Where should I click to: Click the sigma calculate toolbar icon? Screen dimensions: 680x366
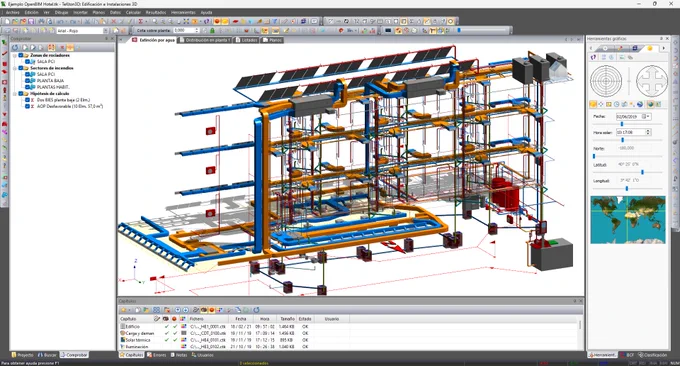141,21
